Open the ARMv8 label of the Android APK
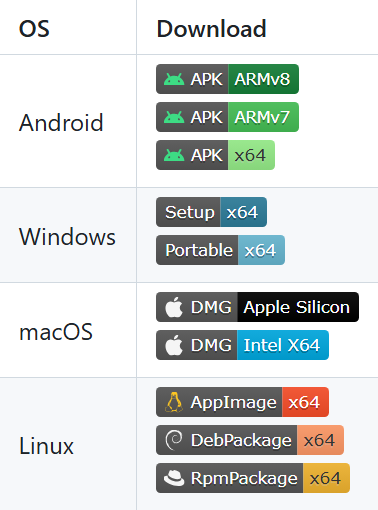Viewport: 378px width, 510px height. (x=263, y=79)
